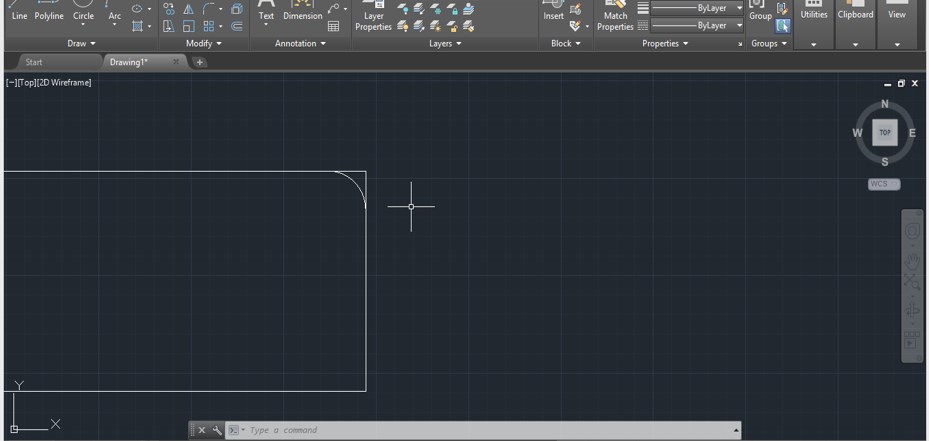Open the Layer Properties manager
Image resolution: width=929 pixels, height=441 pixels.
click(x=373, y=17)
